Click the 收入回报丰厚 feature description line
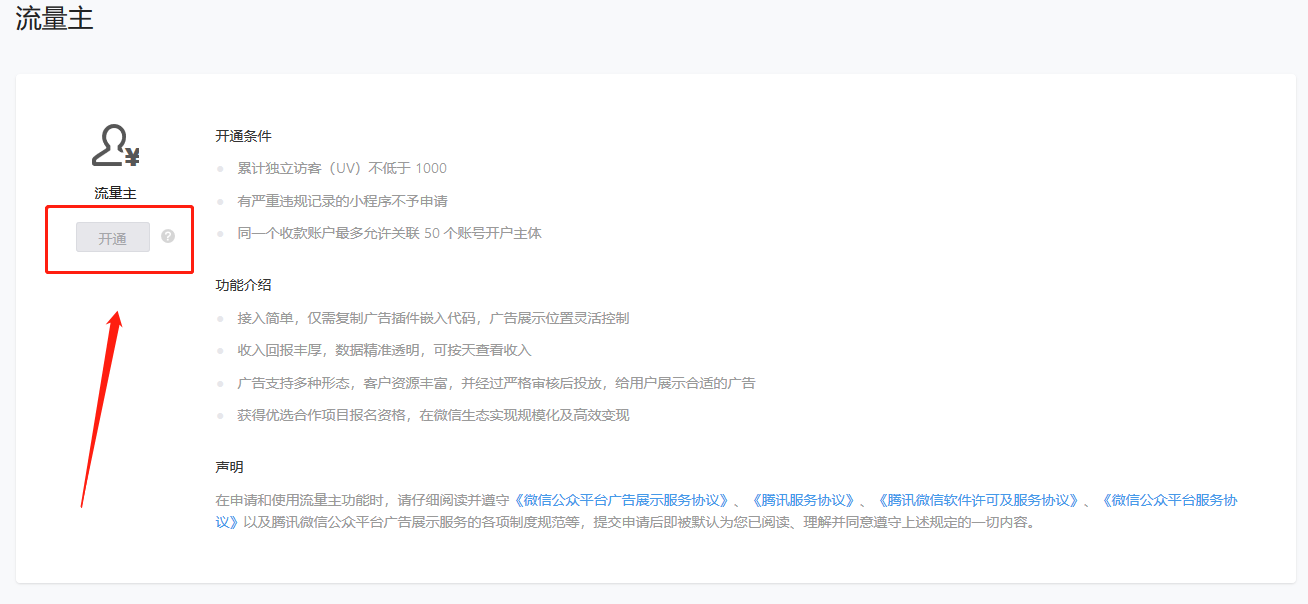Screen dimensions: 1308x604 pos(384,350)
